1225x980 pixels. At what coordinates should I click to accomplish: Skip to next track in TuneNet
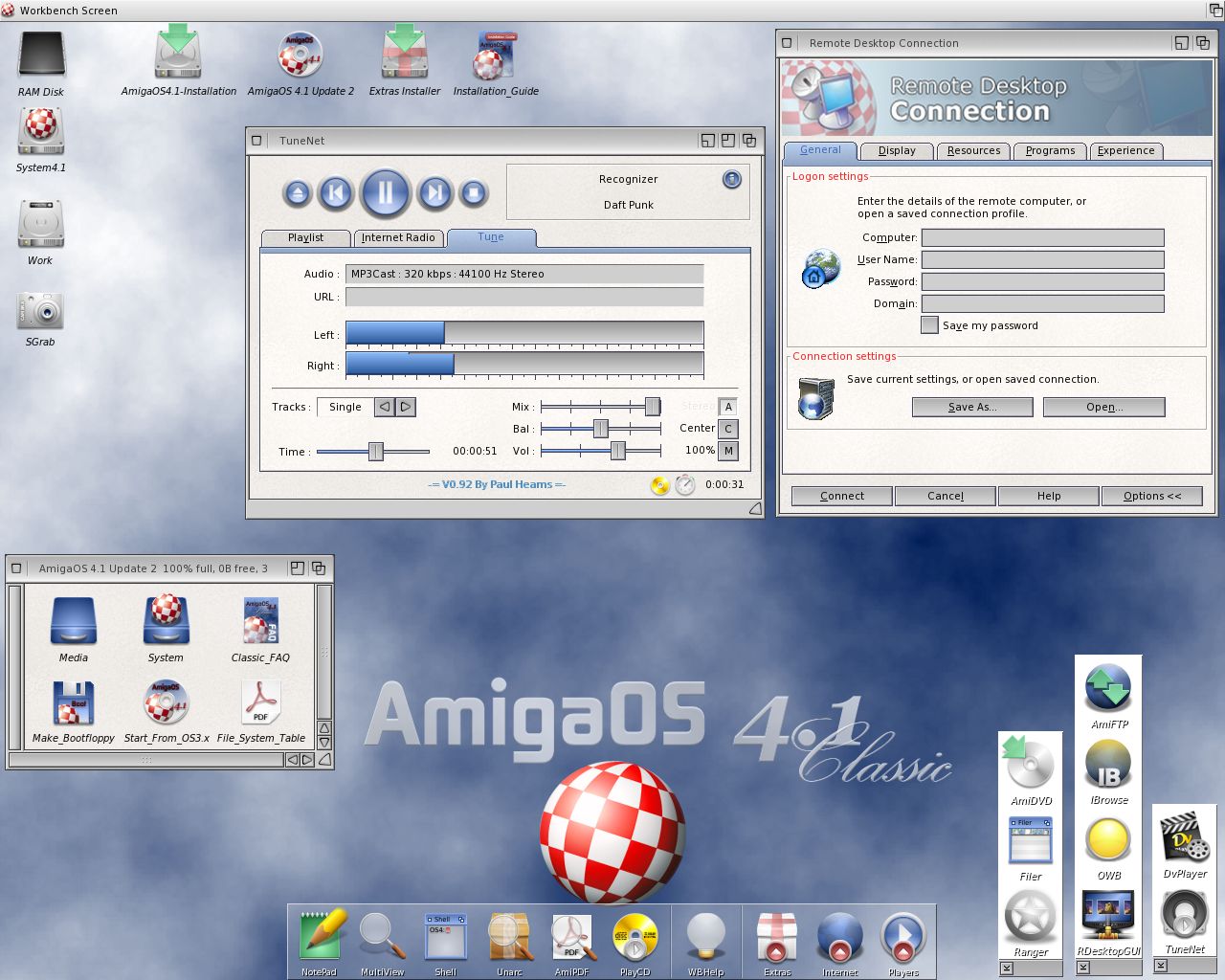(x=434, y=193)
